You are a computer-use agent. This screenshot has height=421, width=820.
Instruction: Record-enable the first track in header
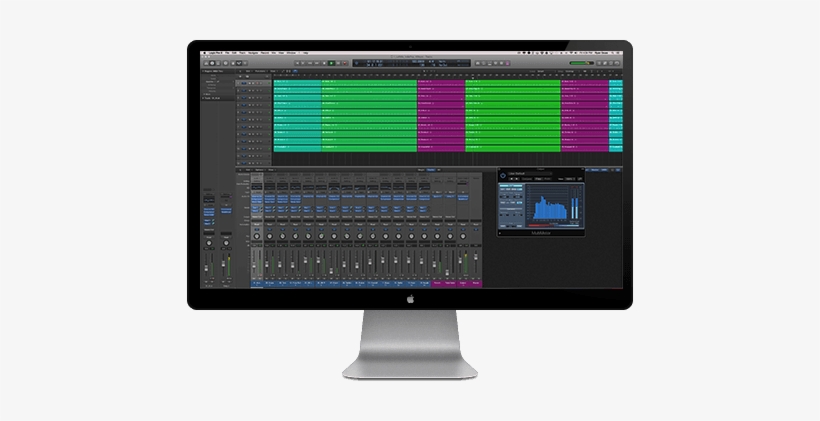257,83
